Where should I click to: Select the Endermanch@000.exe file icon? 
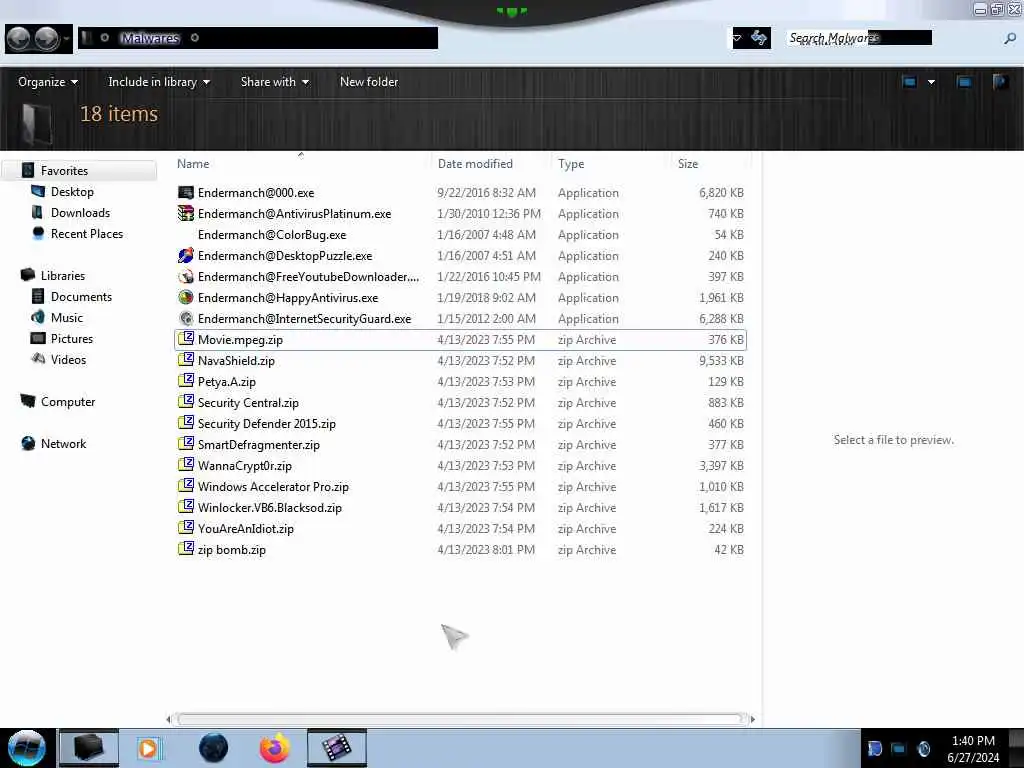click(186, 193)
